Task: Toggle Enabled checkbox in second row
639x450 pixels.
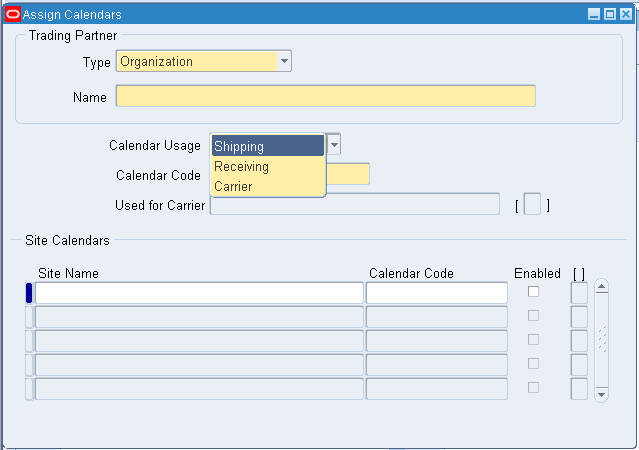Action: click(x=533, y=316)
